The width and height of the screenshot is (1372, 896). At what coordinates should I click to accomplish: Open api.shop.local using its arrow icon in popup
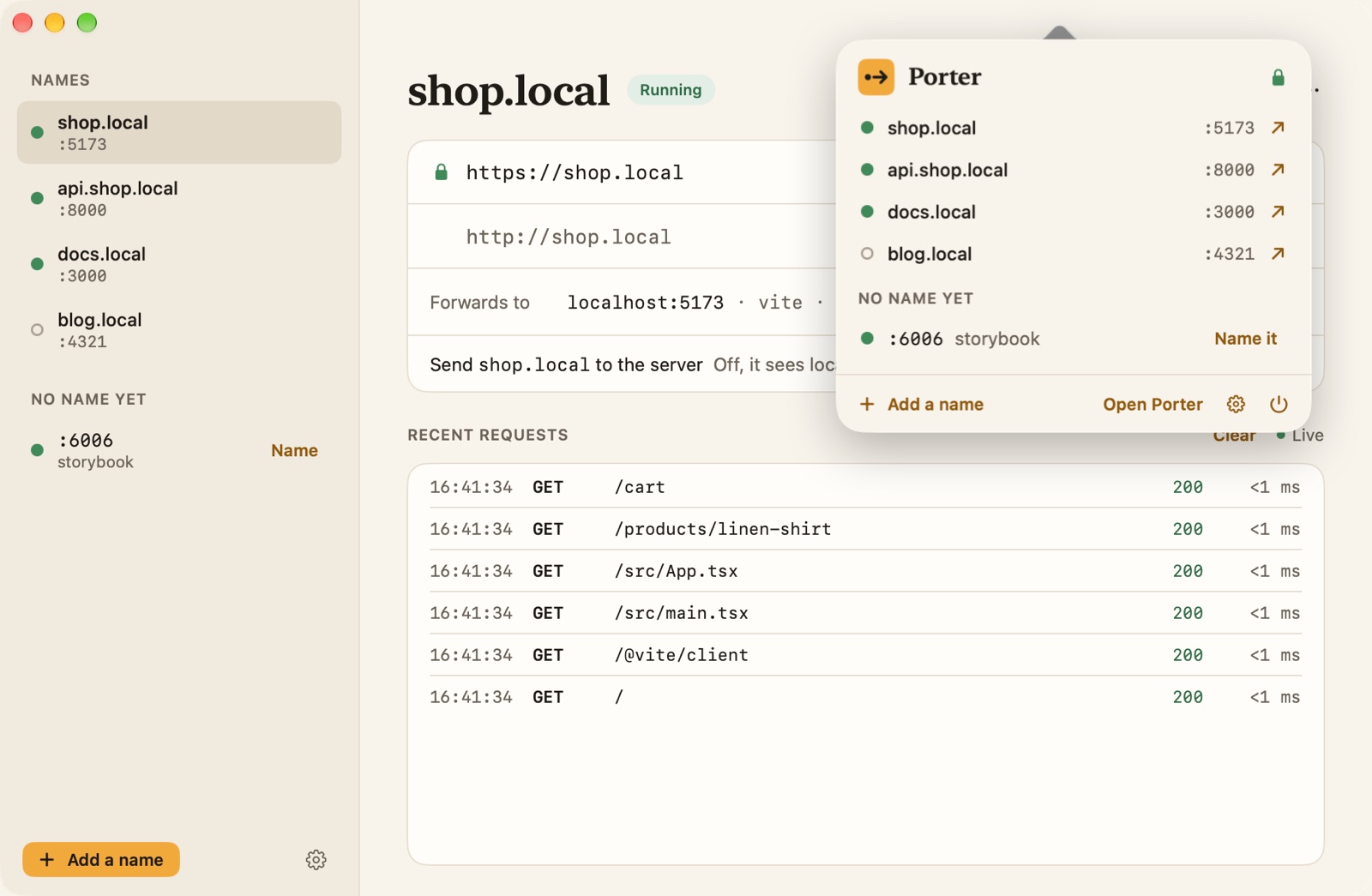pos(1278,170)
